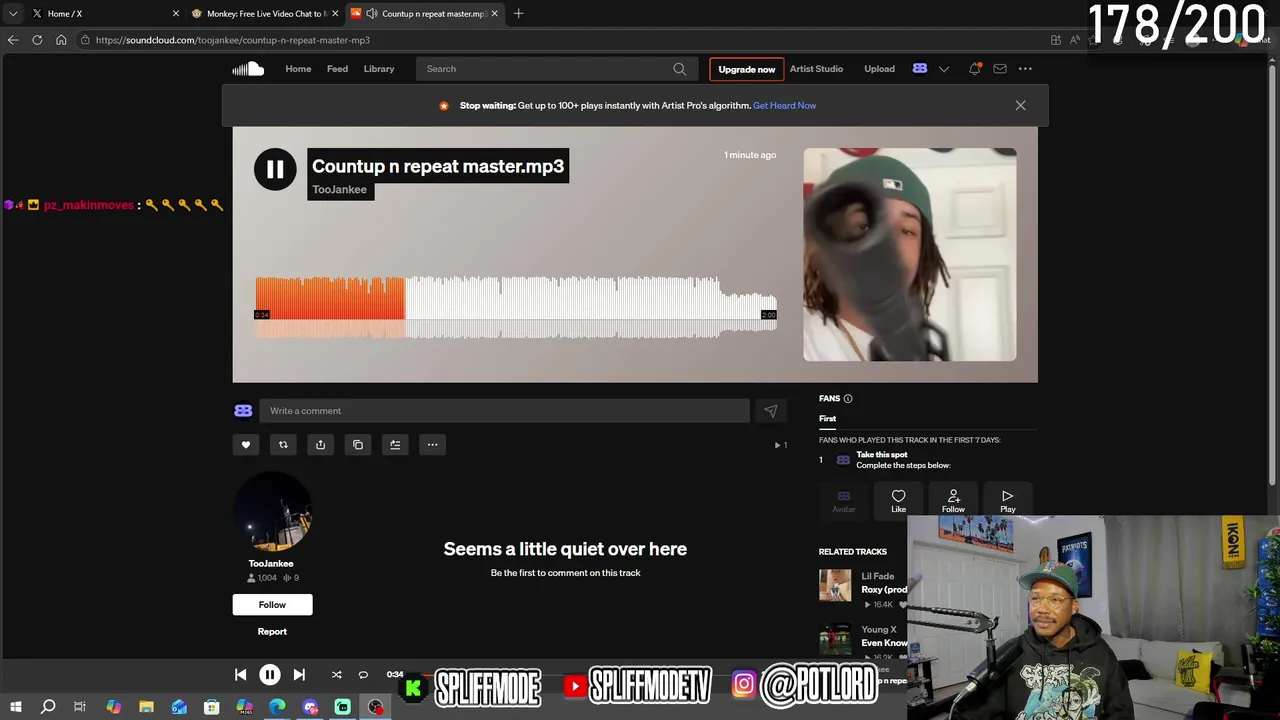Click the SoundCloud logo icon

(248, 69)
